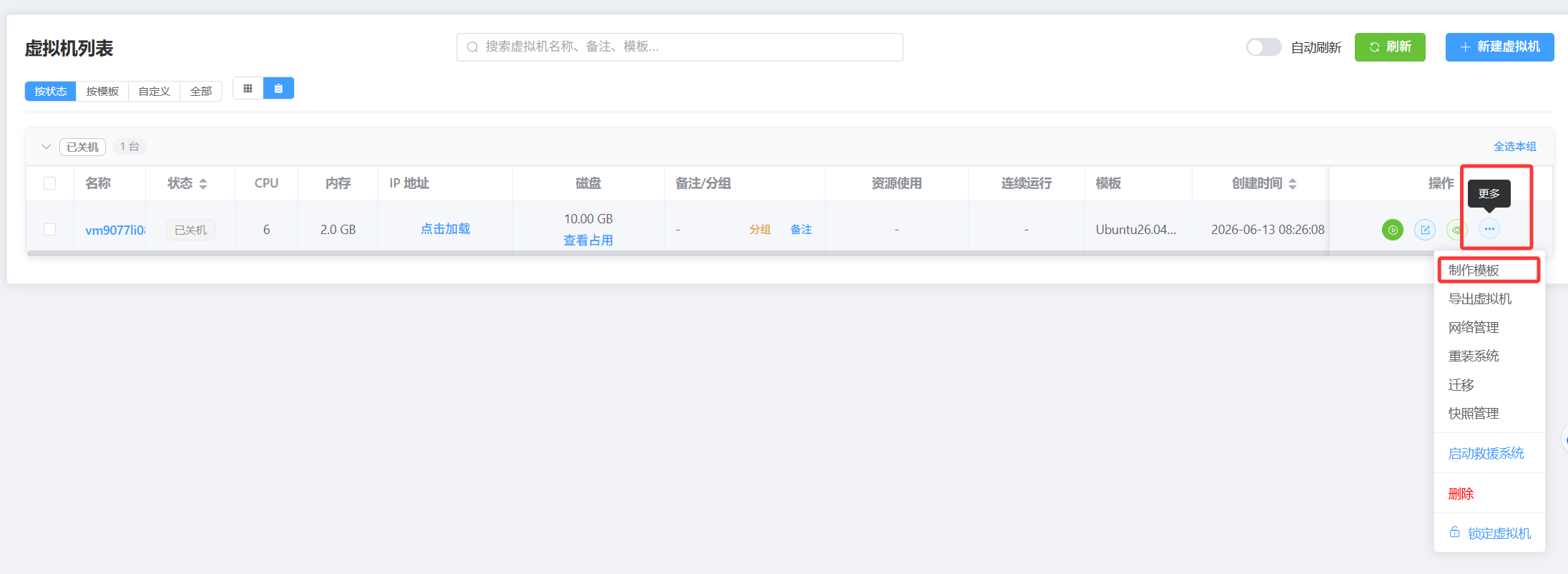Toggle the 自动刷新 switch
Screen dimensions: 1568x574
[x=1263, y=47]
